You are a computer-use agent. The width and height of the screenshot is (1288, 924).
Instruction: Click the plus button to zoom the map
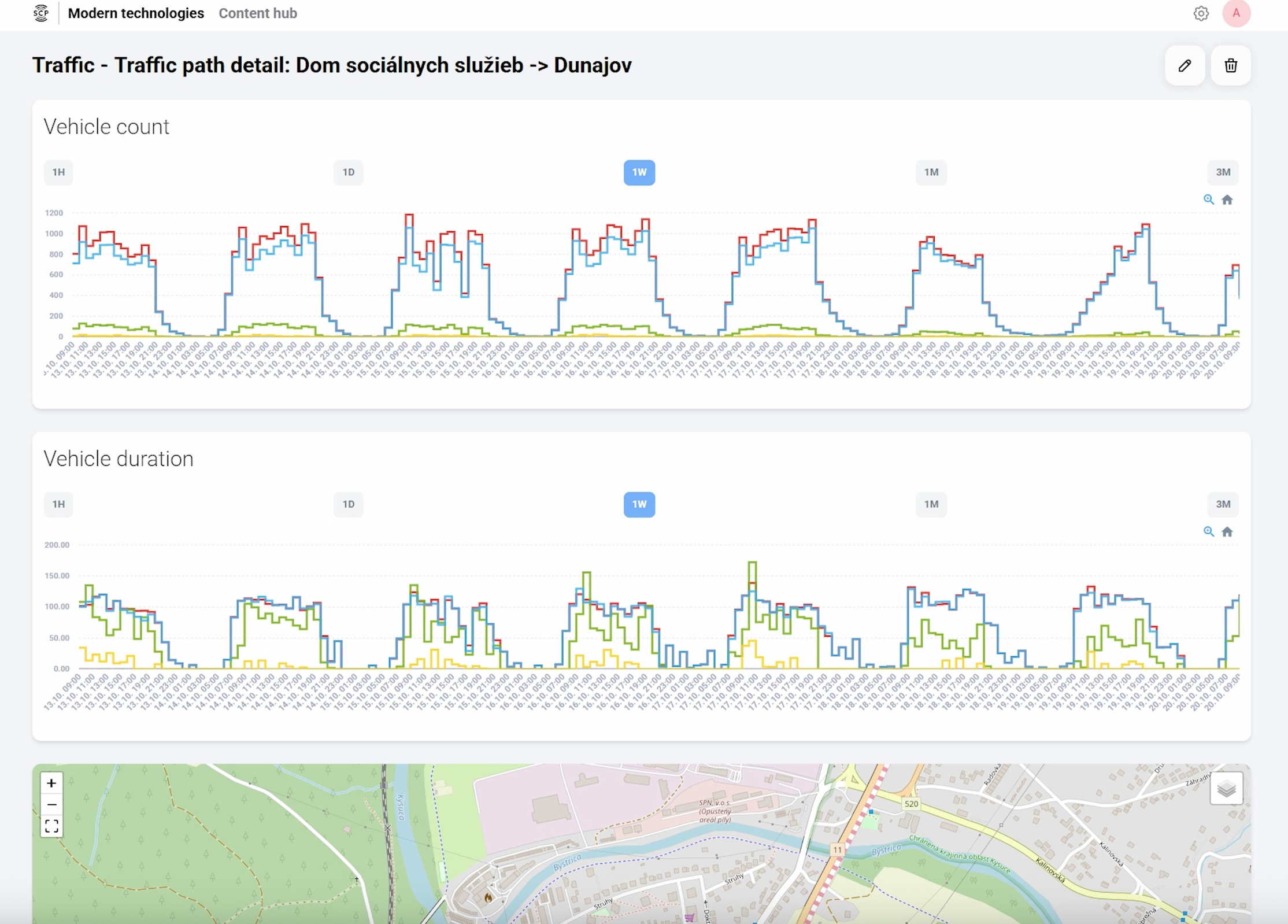(x=51, y=783)
